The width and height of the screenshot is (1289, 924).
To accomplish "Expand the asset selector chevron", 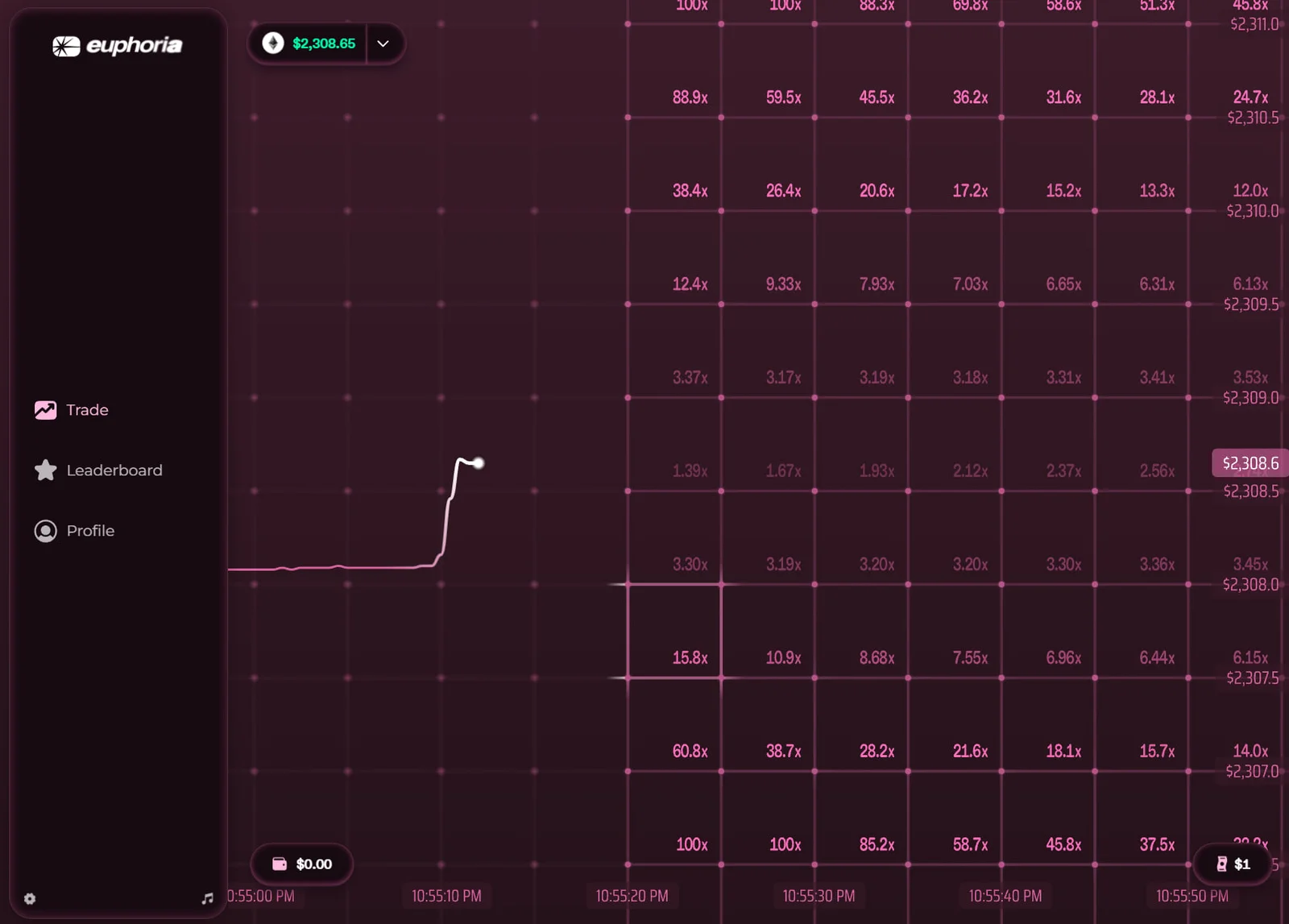I will coord(383,44).
